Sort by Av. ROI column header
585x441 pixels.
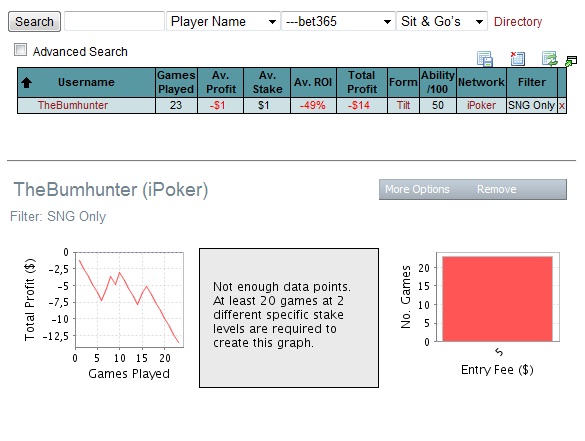pyautogui.click(x=313, y=82)
